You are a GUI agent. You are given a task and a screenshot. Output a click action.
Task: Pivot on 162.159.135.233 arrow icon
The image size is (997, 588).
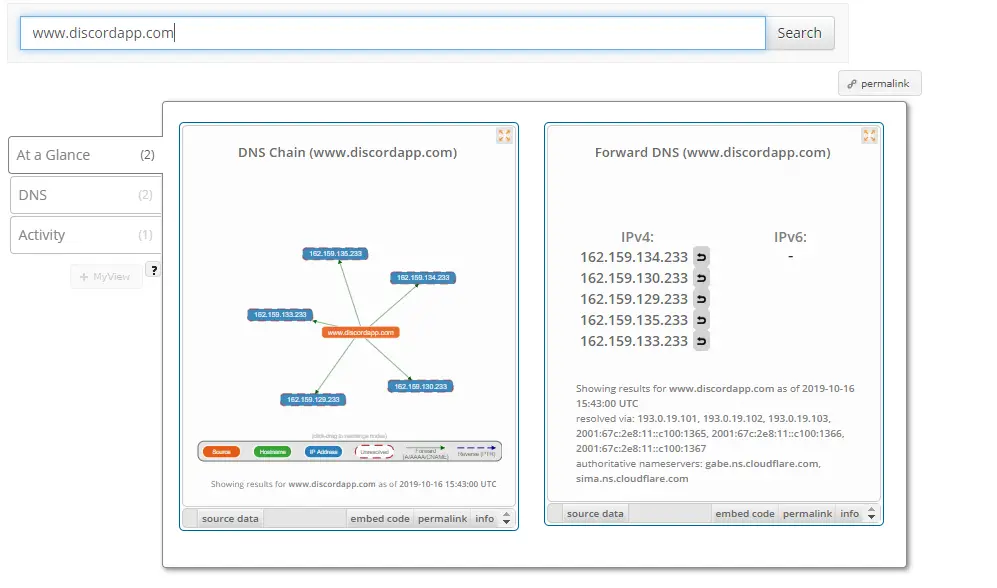pyautogui.click(x=701, y=320)
